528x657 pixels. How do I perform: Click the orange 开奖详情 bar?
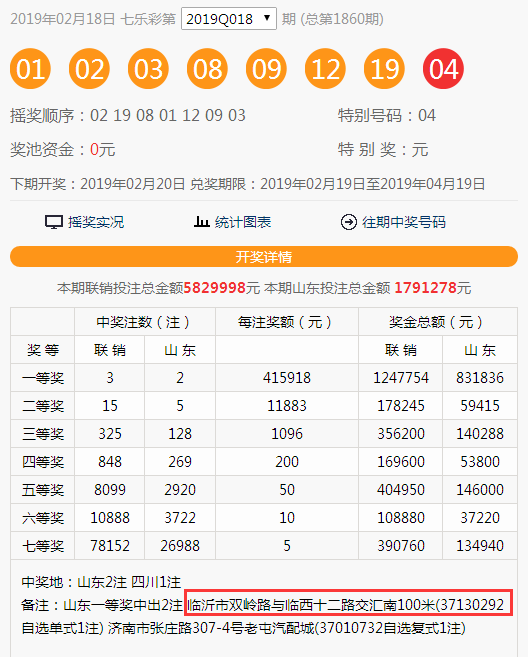(x=264, y=256)
